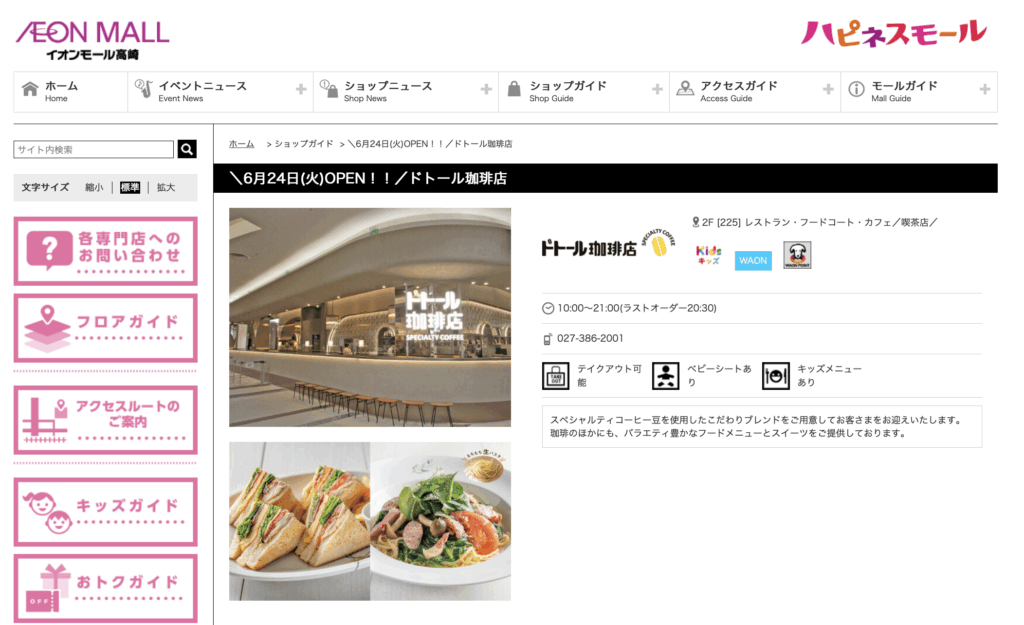Click the Mall Guide info icon
The height and width of the screenshot is (625, 1024).
point(856,89)
